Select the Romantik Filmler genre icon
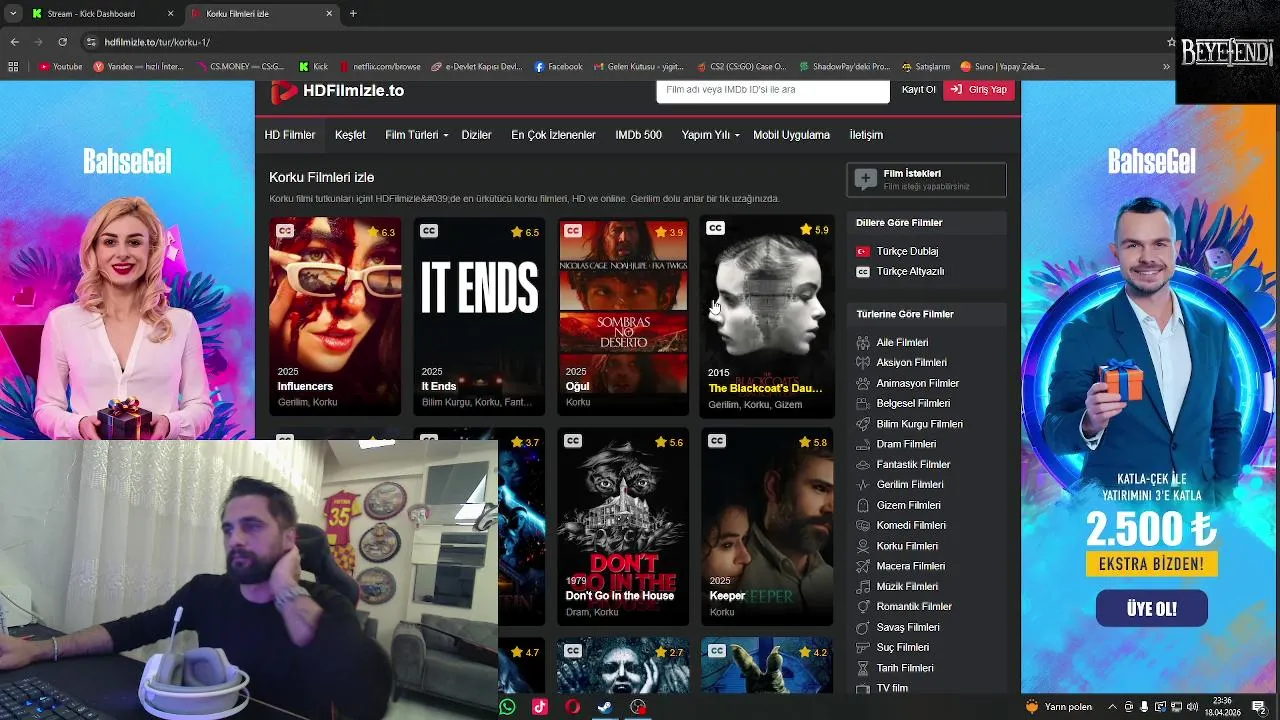The height and width of the screenshot is (720, 1280). coord(863,607)
